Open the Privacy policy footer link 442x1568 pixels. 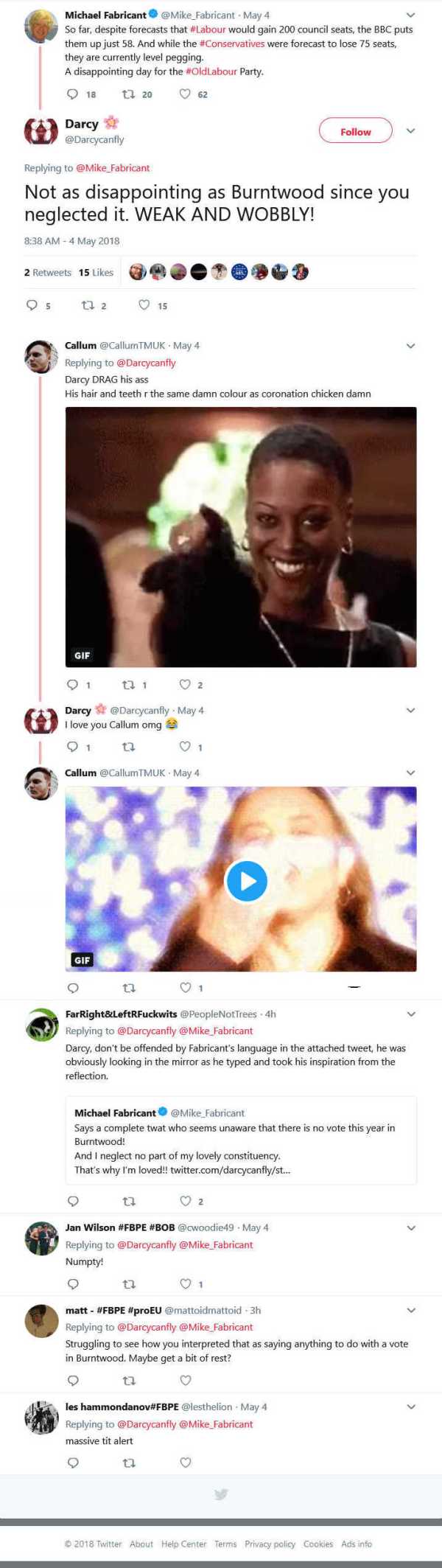click(x=270, y=1544)
